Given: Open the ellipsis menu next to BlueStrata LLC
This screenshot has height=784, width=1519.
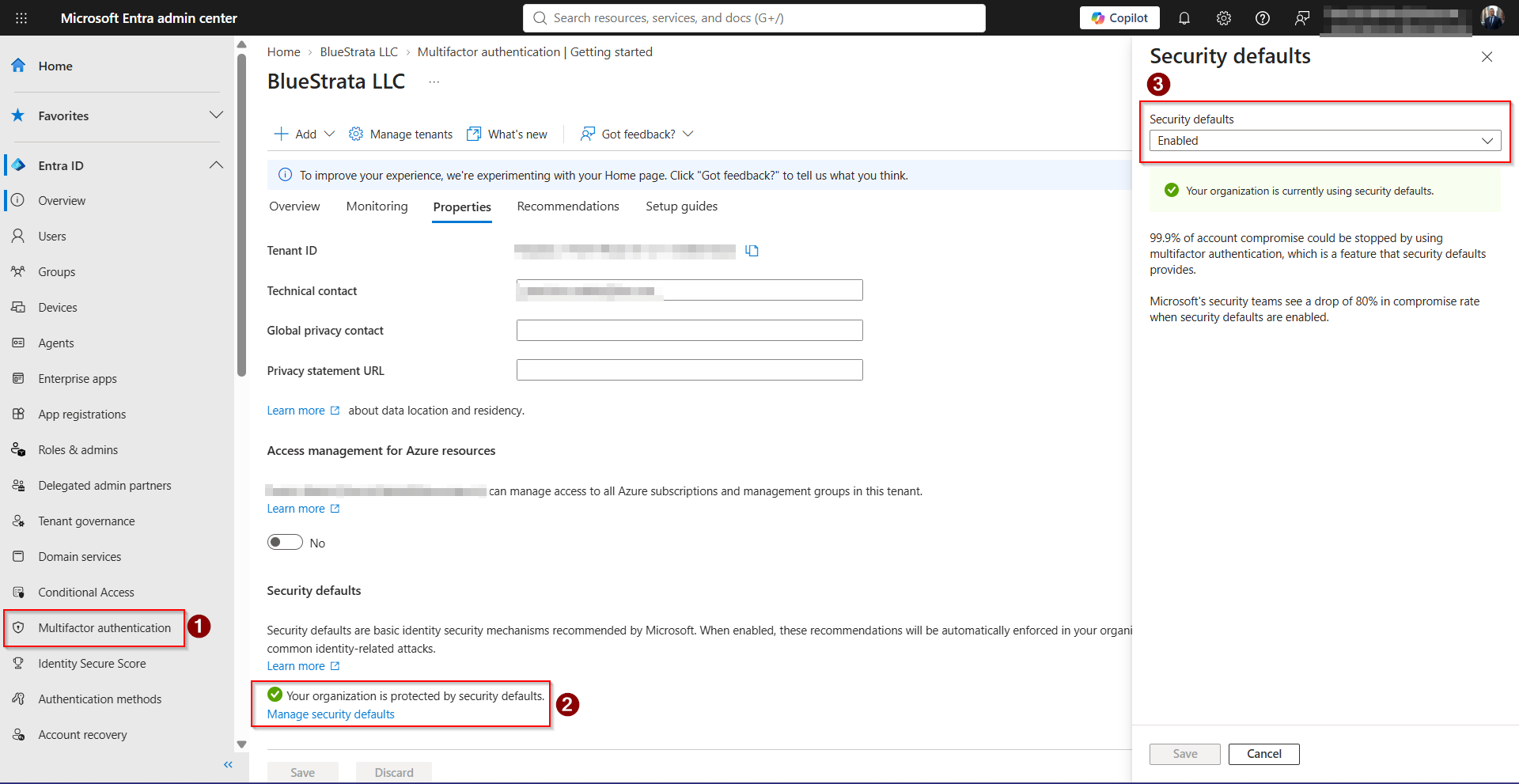Looking at the screenshot, I should 434,82.
